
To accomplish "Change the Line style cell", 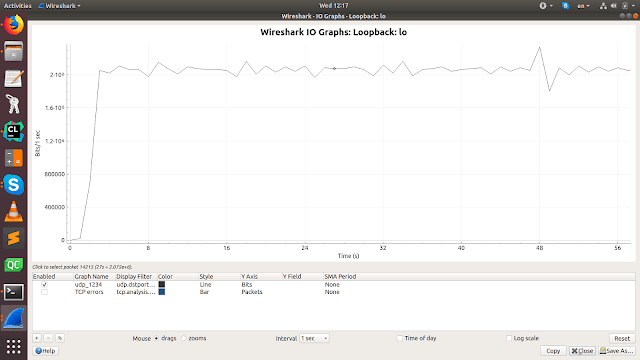I will point(205,284).
